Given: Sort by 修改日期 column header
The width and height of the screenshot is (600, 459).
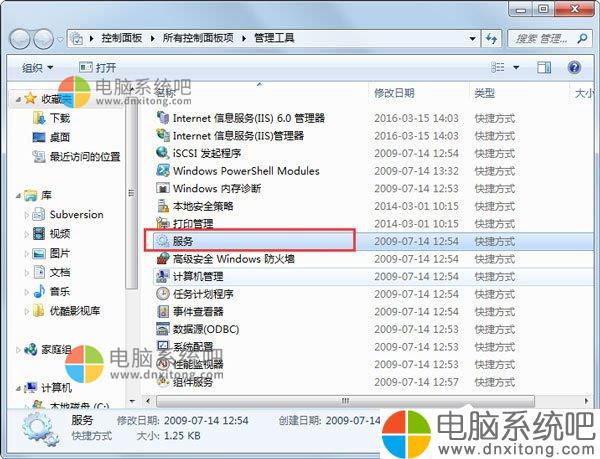Looking at the screenshot, I should 395,93.
